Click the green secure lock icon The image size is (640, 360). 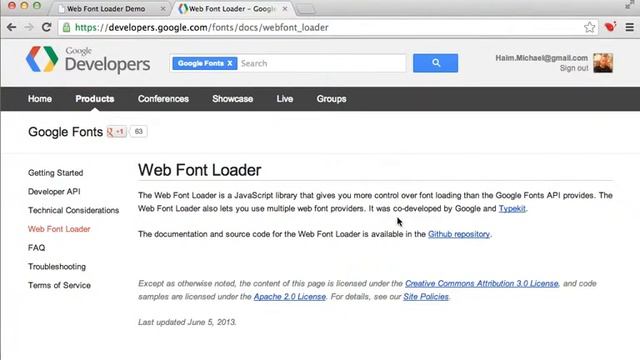(66, 27)
